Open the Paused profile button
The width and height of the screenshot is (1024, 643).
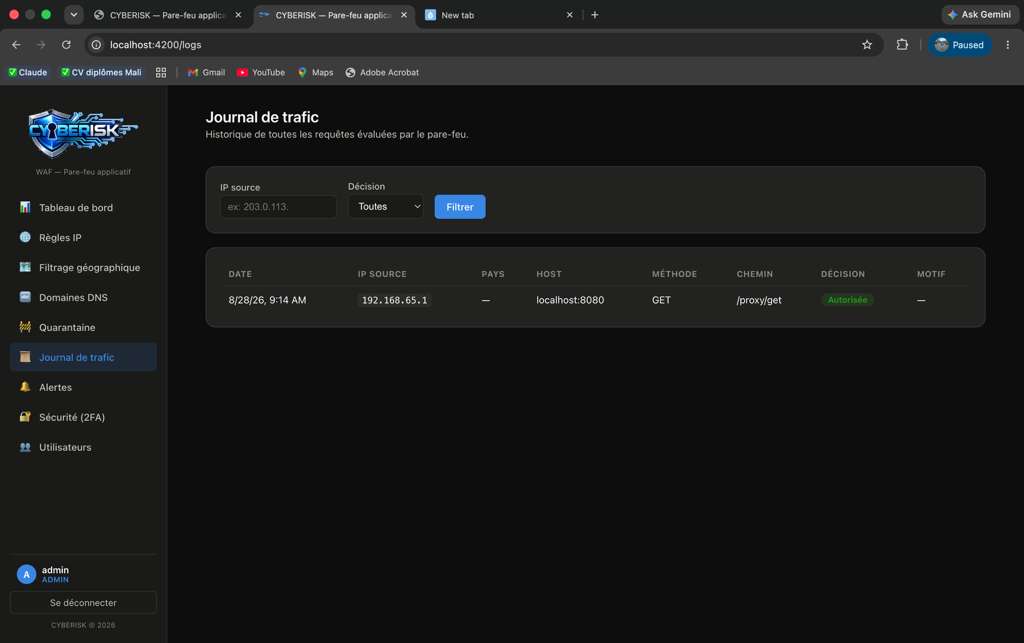[959, 45]
